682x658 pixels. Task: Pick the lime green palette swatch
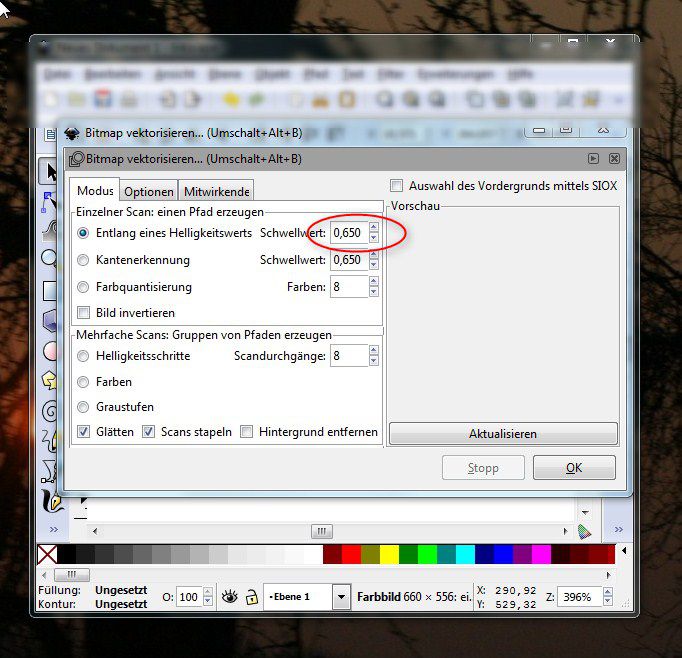(427, 554)
